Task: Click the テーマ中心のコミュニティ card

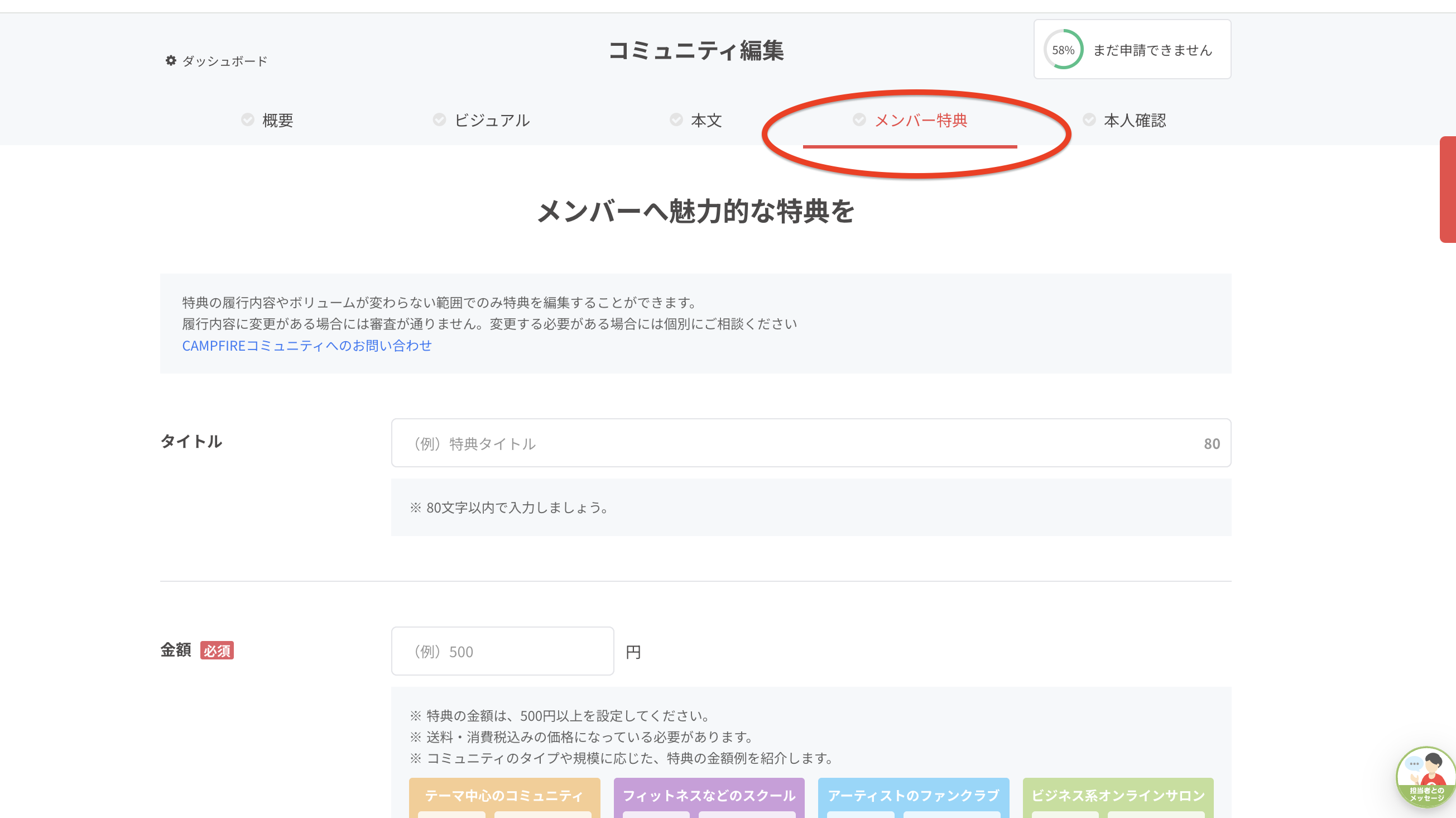Action: (504, 796)
